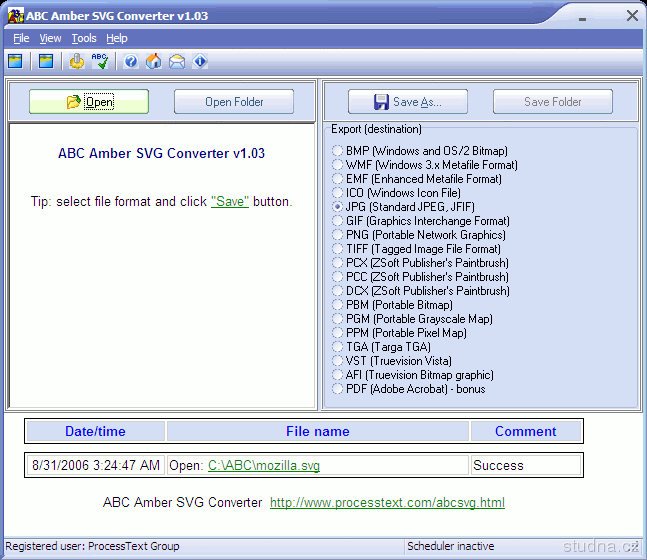Click the ABC checkmark toolbar icon
The width and height of the screenshot is (647, 560).
[100, 61]
